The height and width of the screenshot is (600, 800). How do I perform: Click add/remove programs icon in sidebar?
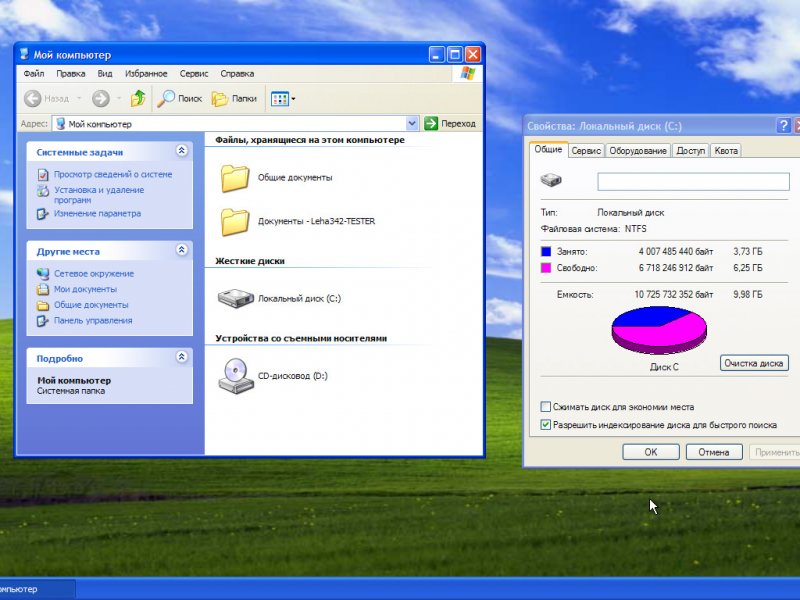coord(43,191)
